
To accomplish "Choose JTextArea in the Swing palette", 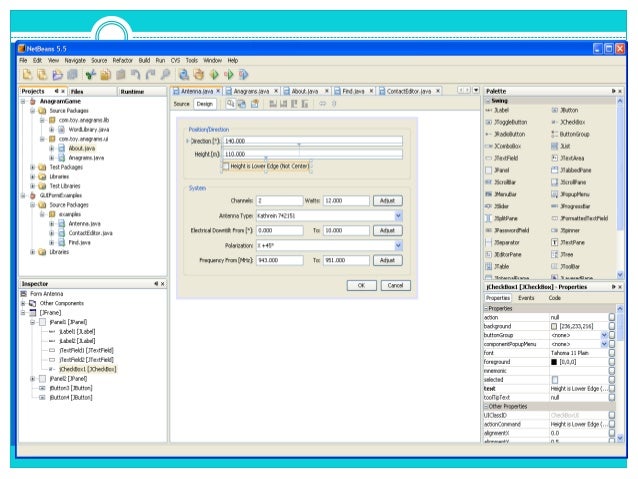I will (572, 157).
